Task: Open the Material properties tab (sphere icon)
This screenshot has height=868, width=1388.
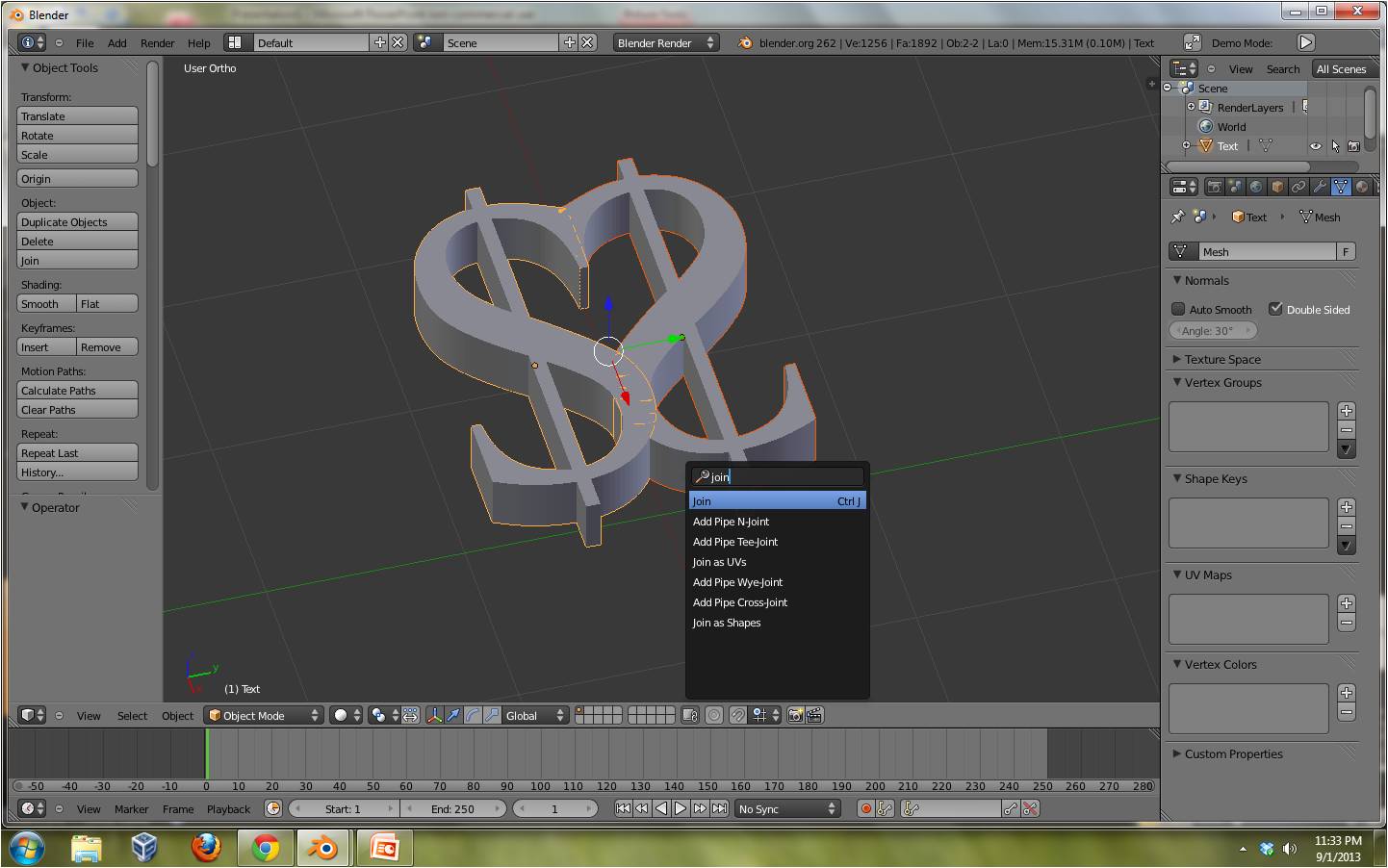Action: pos(1362,187)
